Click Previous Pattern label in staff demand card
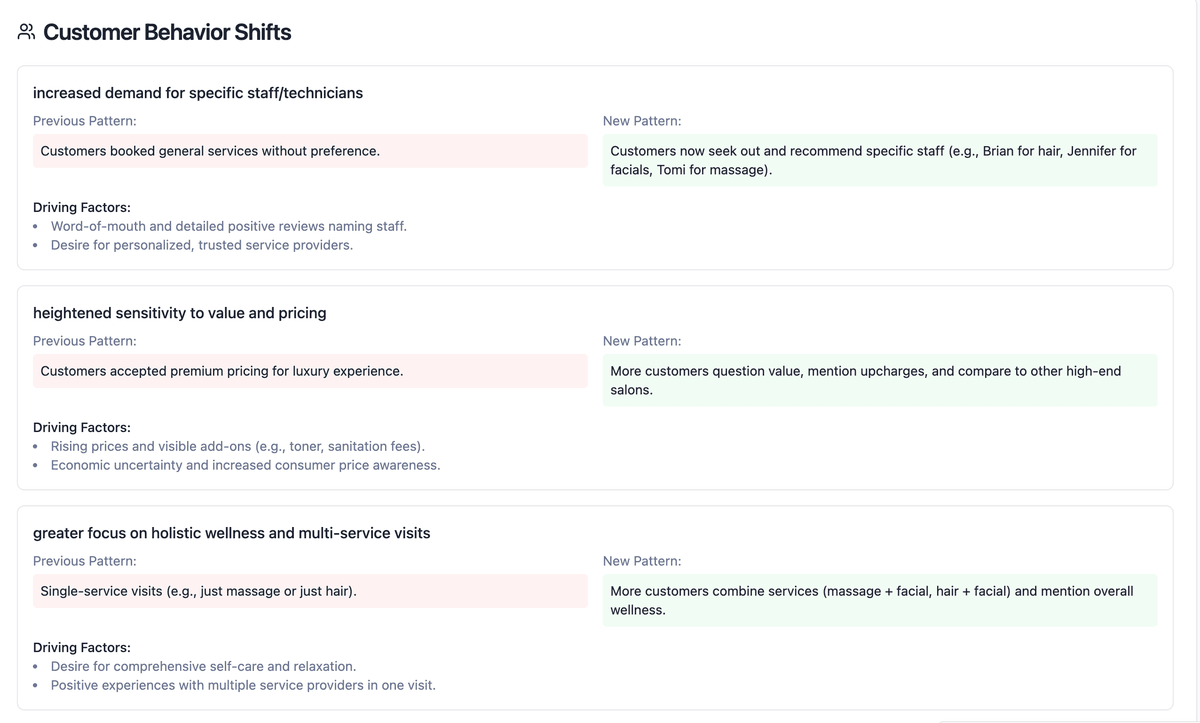 click(85, 121)
